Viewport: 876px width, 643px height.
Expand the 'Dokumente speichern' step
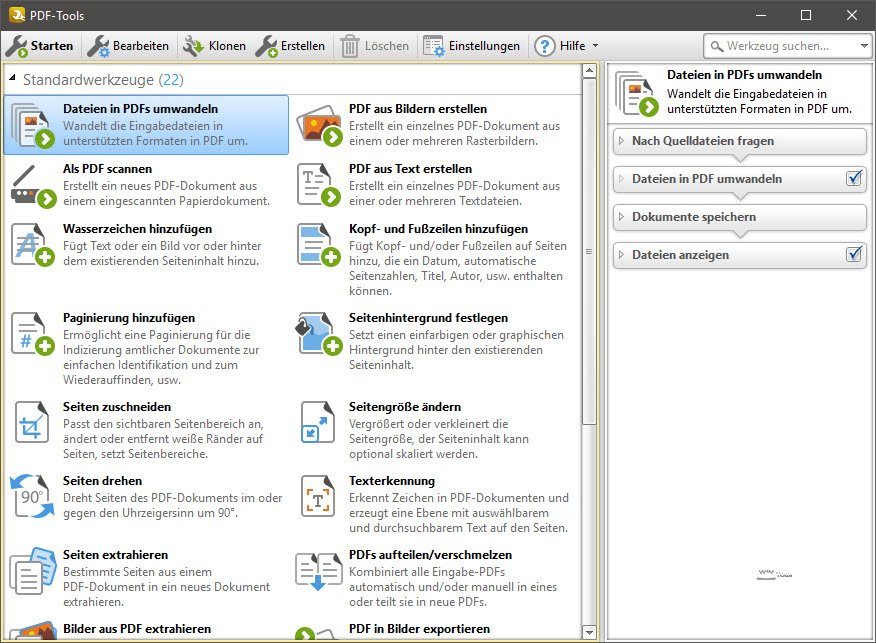tap(621, 217)
